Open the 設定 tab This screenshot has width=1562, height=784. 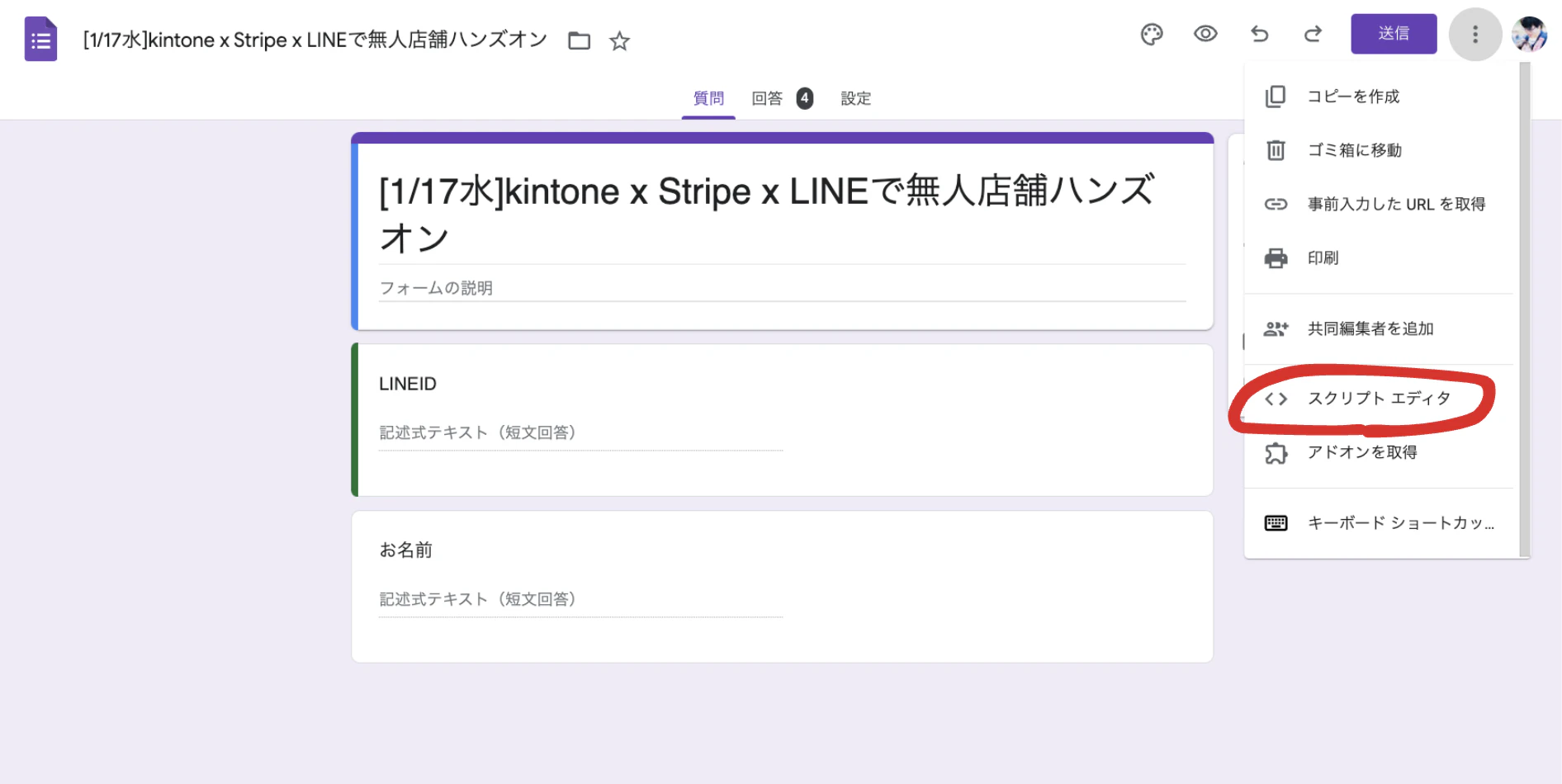855,98
